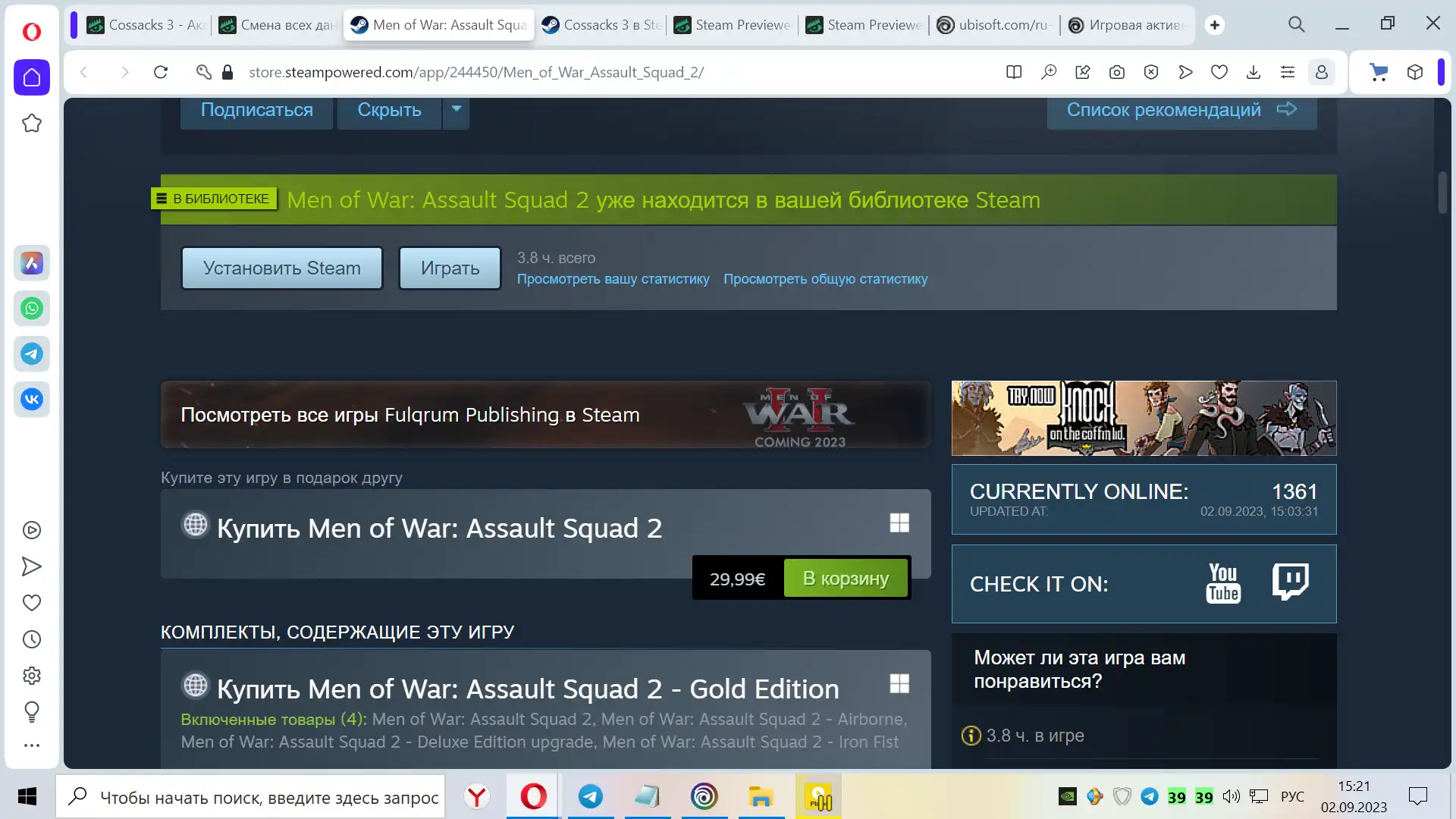Screen dimensions: 1456x819
Task: Click Играть button
Action: (450, 268)
